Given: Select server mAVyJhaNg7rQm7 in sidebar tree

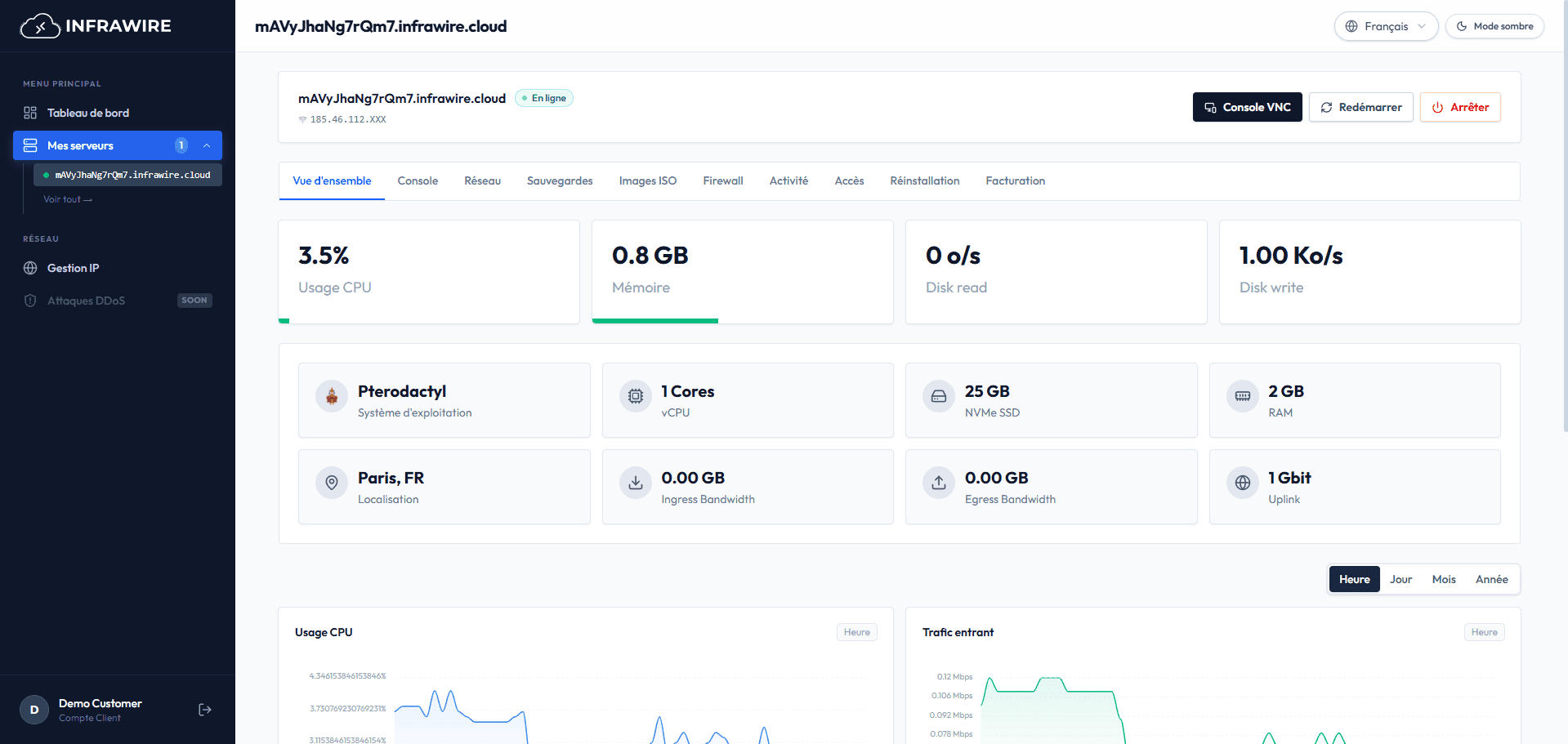Looking at the screenshot, I should tap(127, 175).
